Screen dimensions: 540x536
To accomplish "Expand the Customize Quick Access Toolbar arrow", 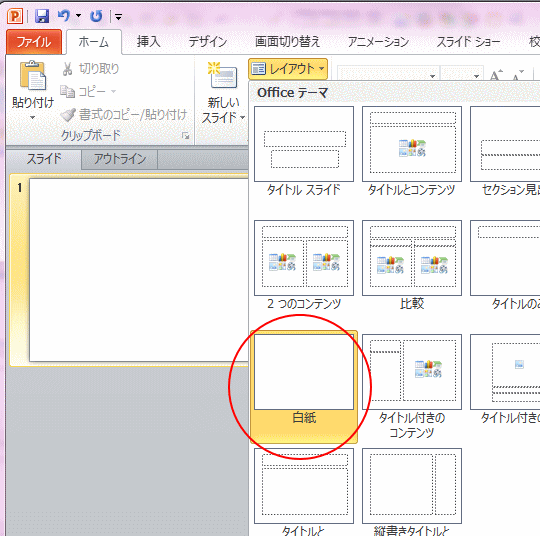I will 118,16.
